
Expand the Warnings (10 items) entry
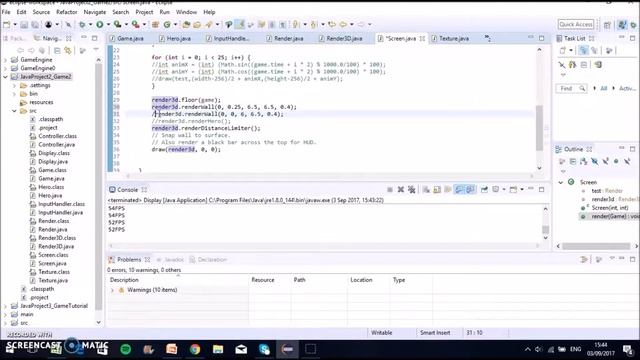(112, 290)
